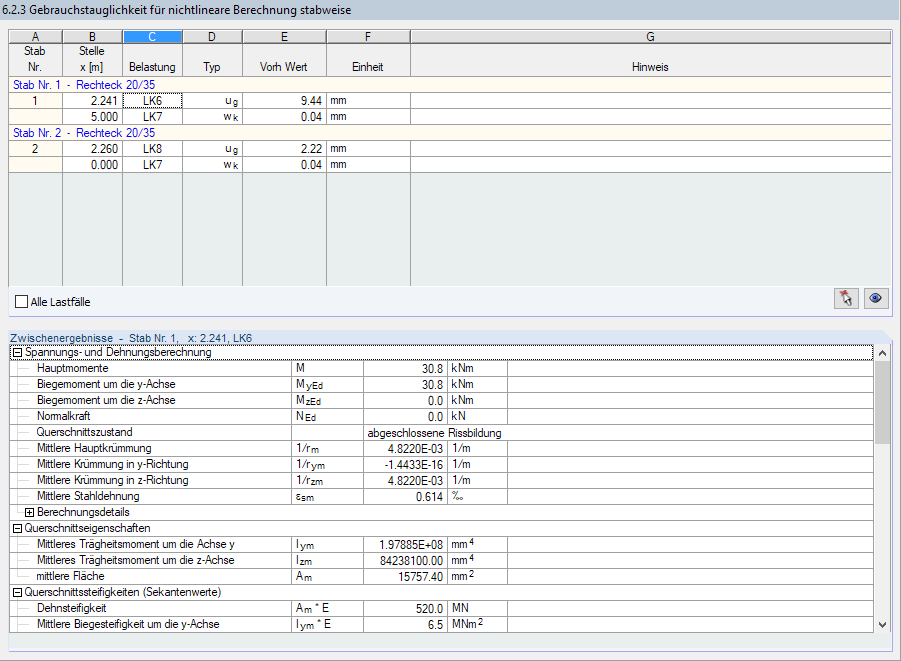
Task: Click group row Stab Nr. 1 - Rechteck 20/35
Action: [x=450, y=84]
